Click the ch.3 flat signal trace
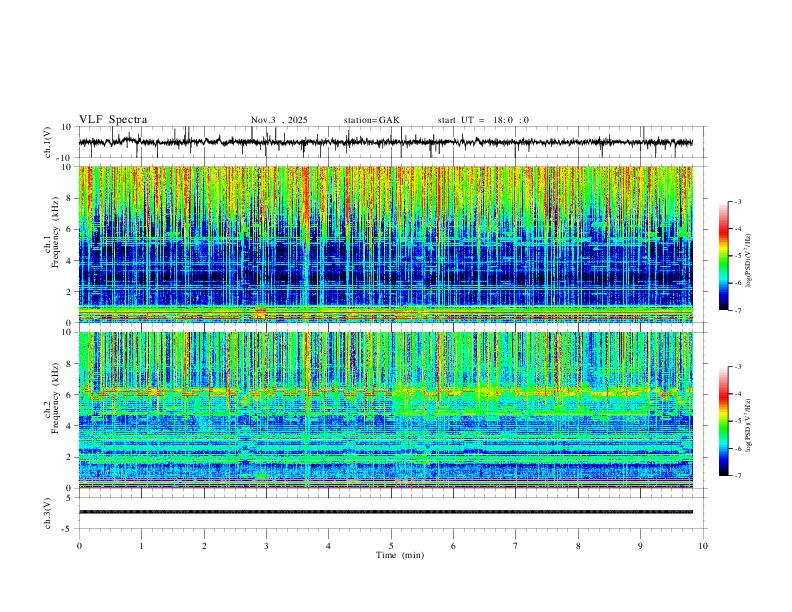The image size is (792, 612). (x=386, y=512)
